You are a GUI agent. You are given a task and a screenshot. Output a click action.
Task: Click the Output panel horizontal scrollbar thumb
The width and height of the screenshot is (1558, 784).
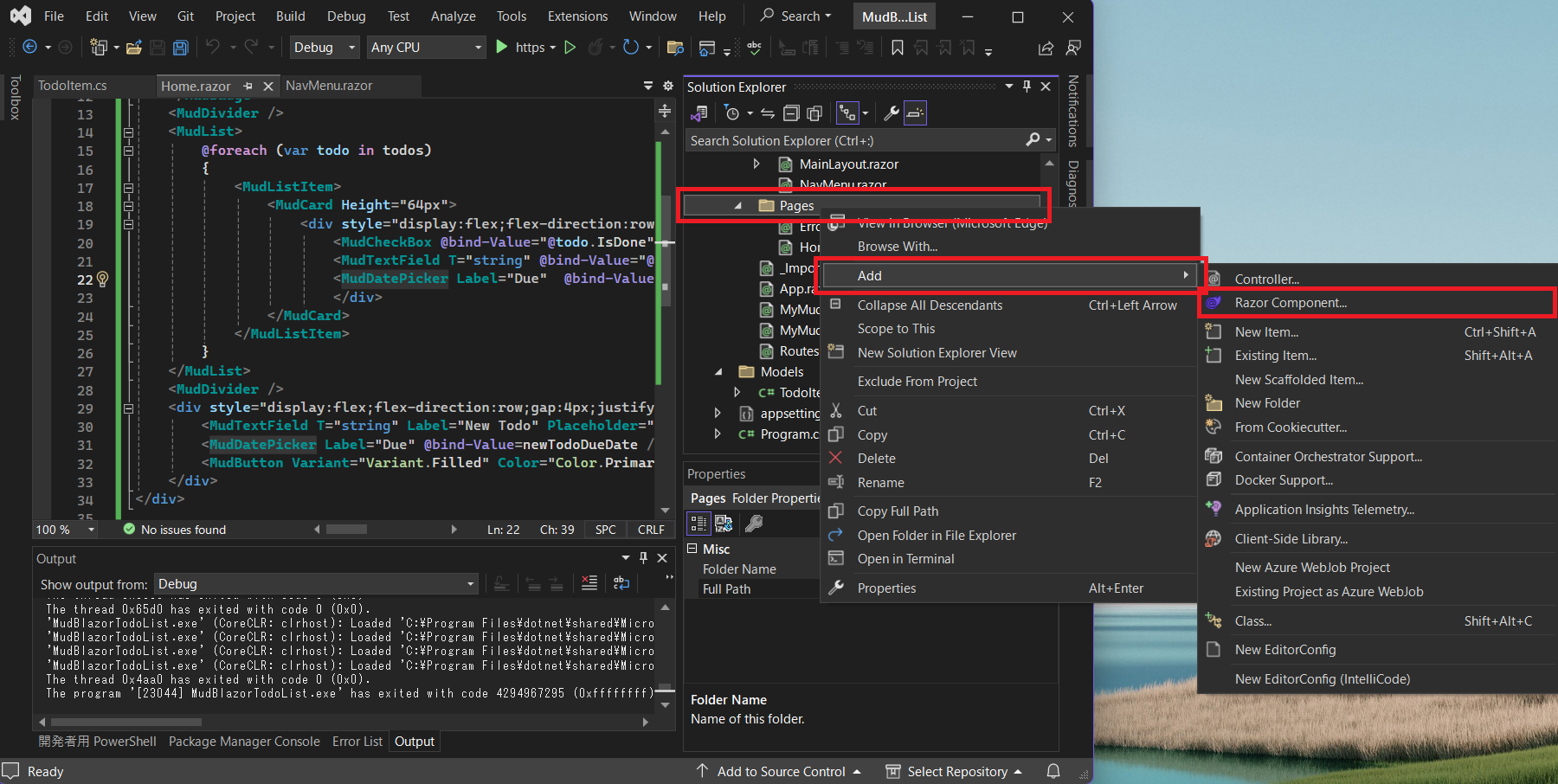126,722
